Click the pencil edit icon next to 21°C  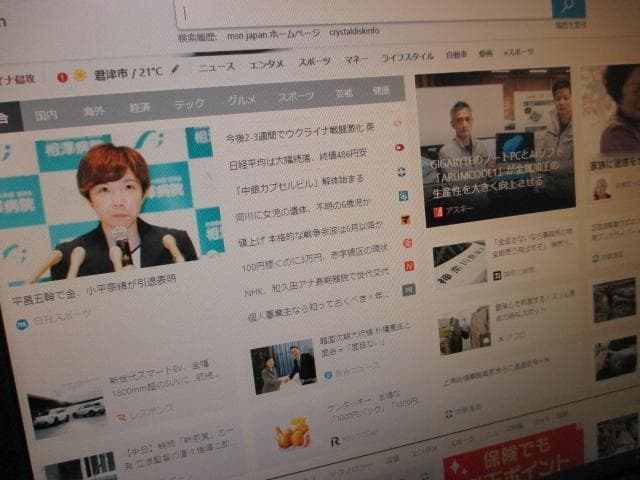click(175, 69)
